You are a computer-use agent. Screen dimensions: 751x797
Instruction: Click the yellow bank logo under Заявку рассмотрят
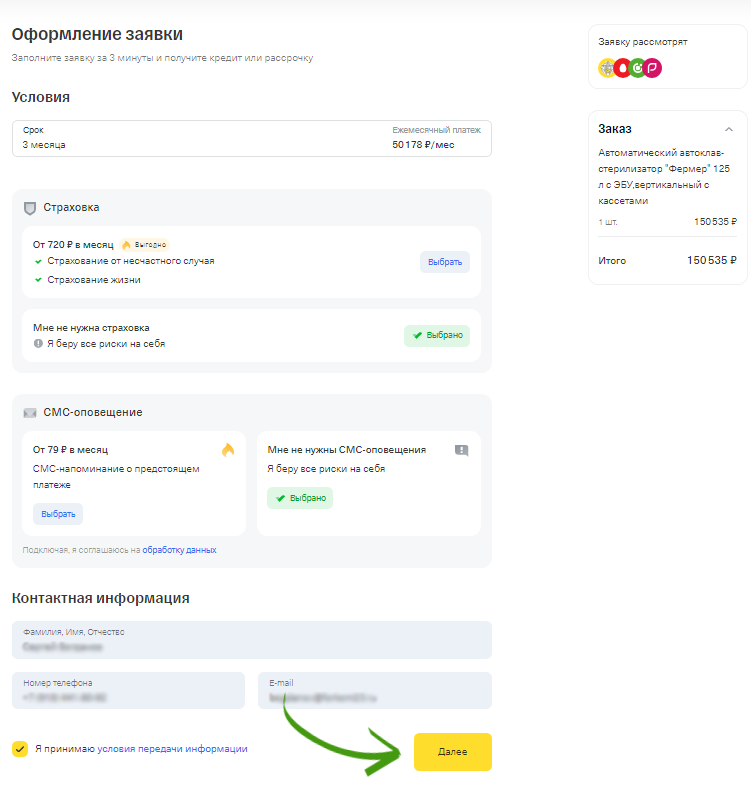click(607, 68)
